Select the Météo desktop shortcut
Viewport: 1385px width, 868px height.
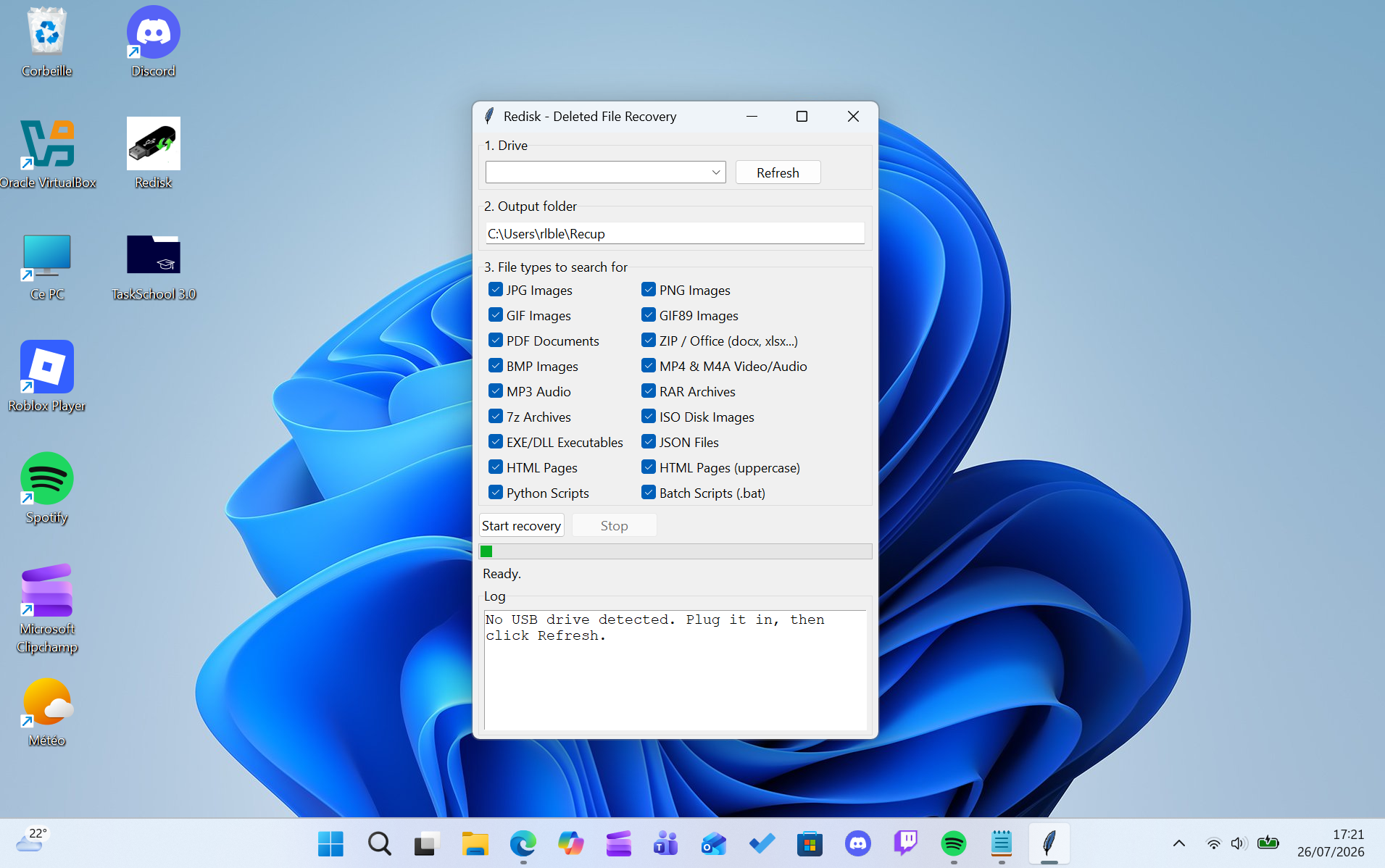click(x=47, y=711)
